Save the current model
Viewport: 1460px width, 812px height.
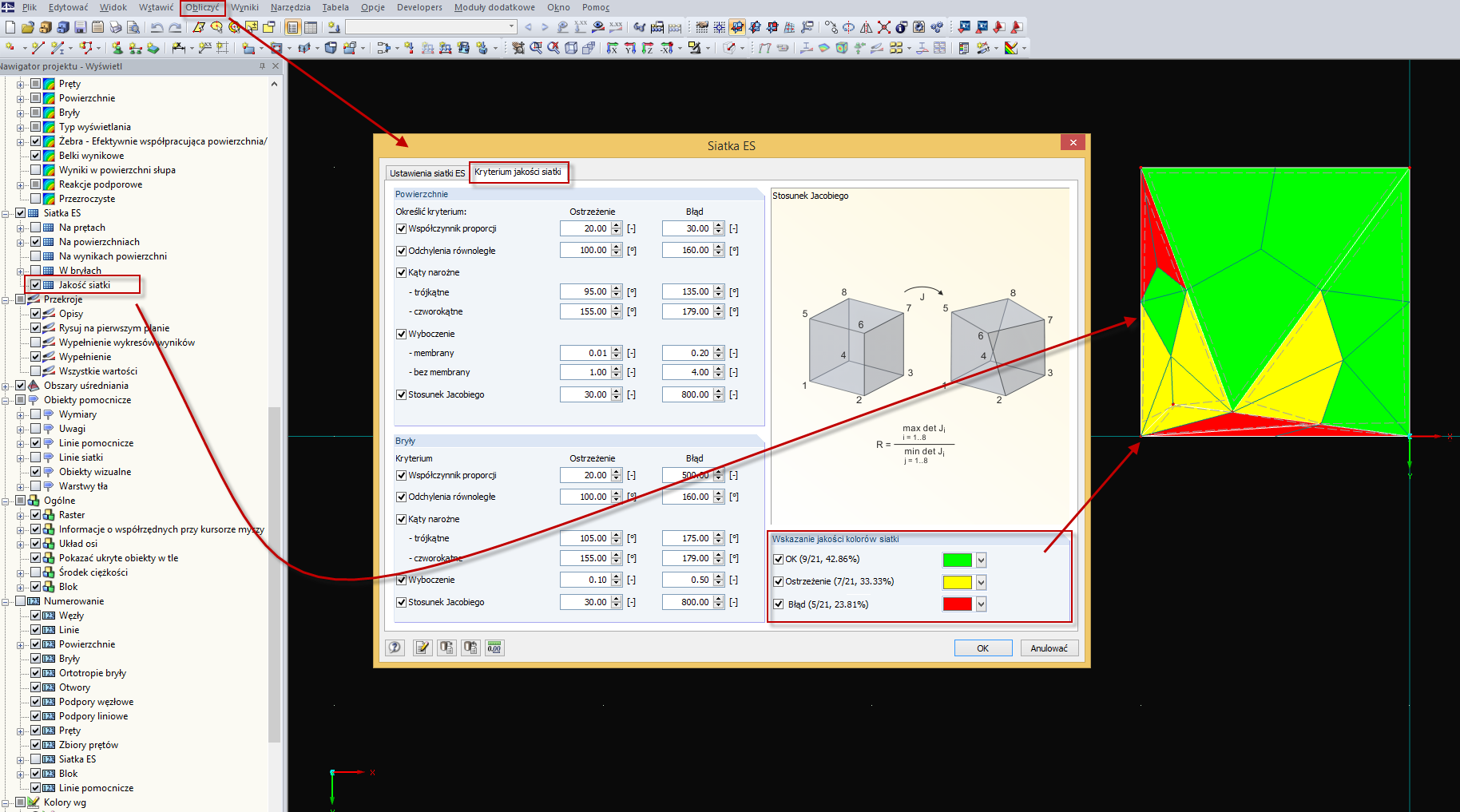(x=81, y=27)
